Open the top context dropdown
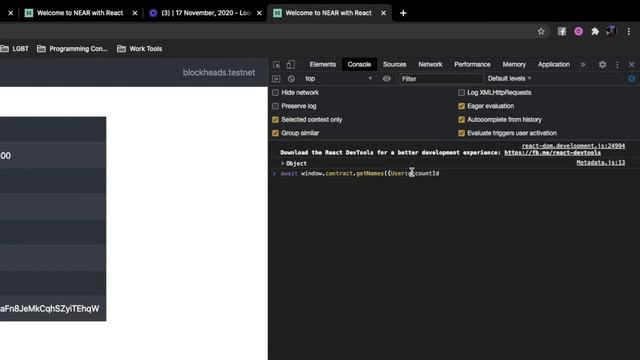Image resolution: width=640 pixels, height=360 pixels. tap(338, 78)
